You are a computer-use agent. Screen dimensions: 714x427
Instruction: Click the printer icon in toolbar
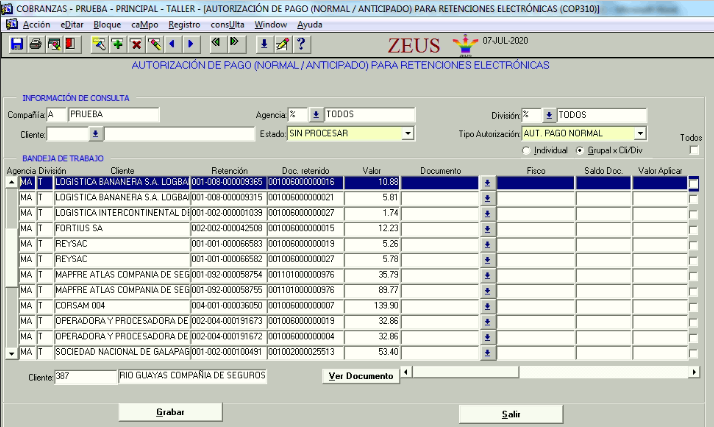(35, 44)
